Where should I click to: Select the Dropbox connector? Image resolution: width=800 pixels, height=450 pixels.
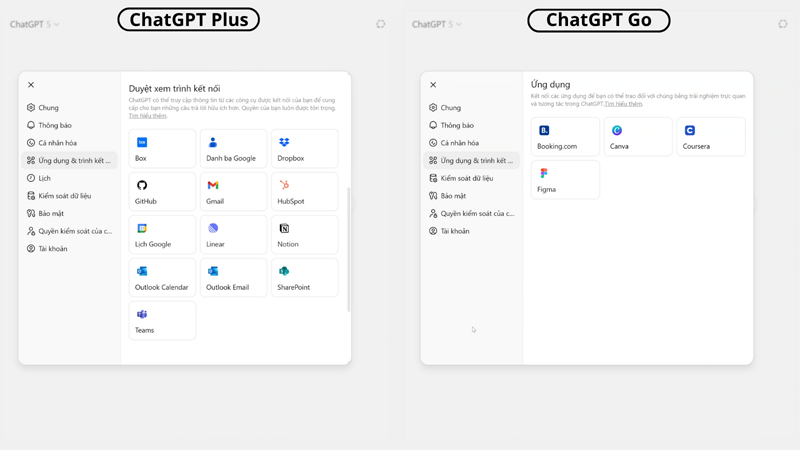[x=304, y=149]
